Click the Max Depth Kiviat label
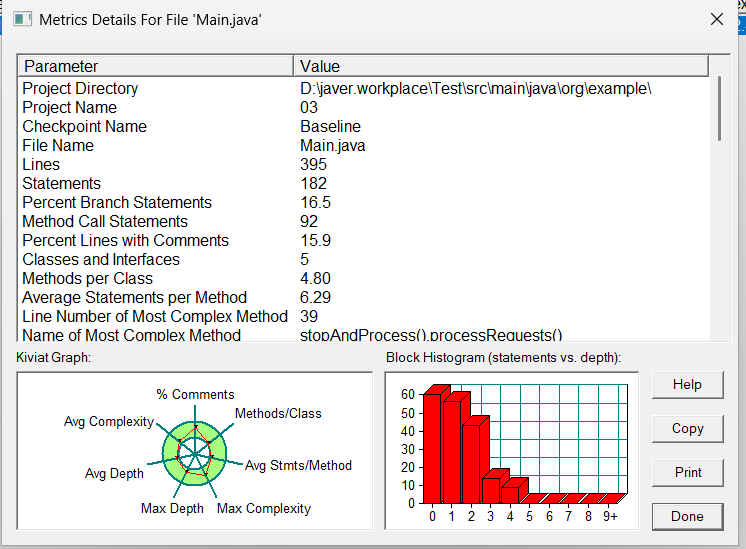This screenshot has width=746, height=549. [x=172, y=509]
